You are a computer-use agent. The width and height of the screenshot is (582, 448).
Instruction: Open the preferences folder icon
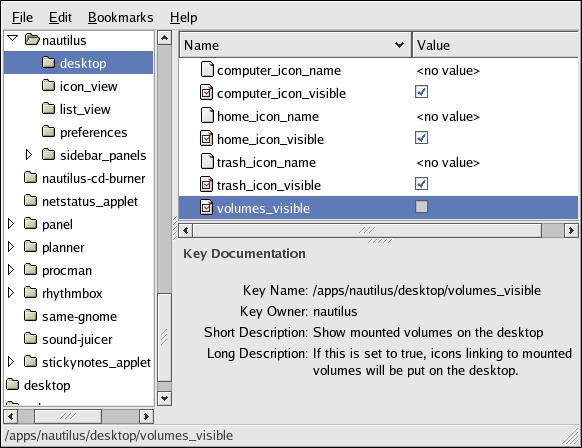pos(48,132)
